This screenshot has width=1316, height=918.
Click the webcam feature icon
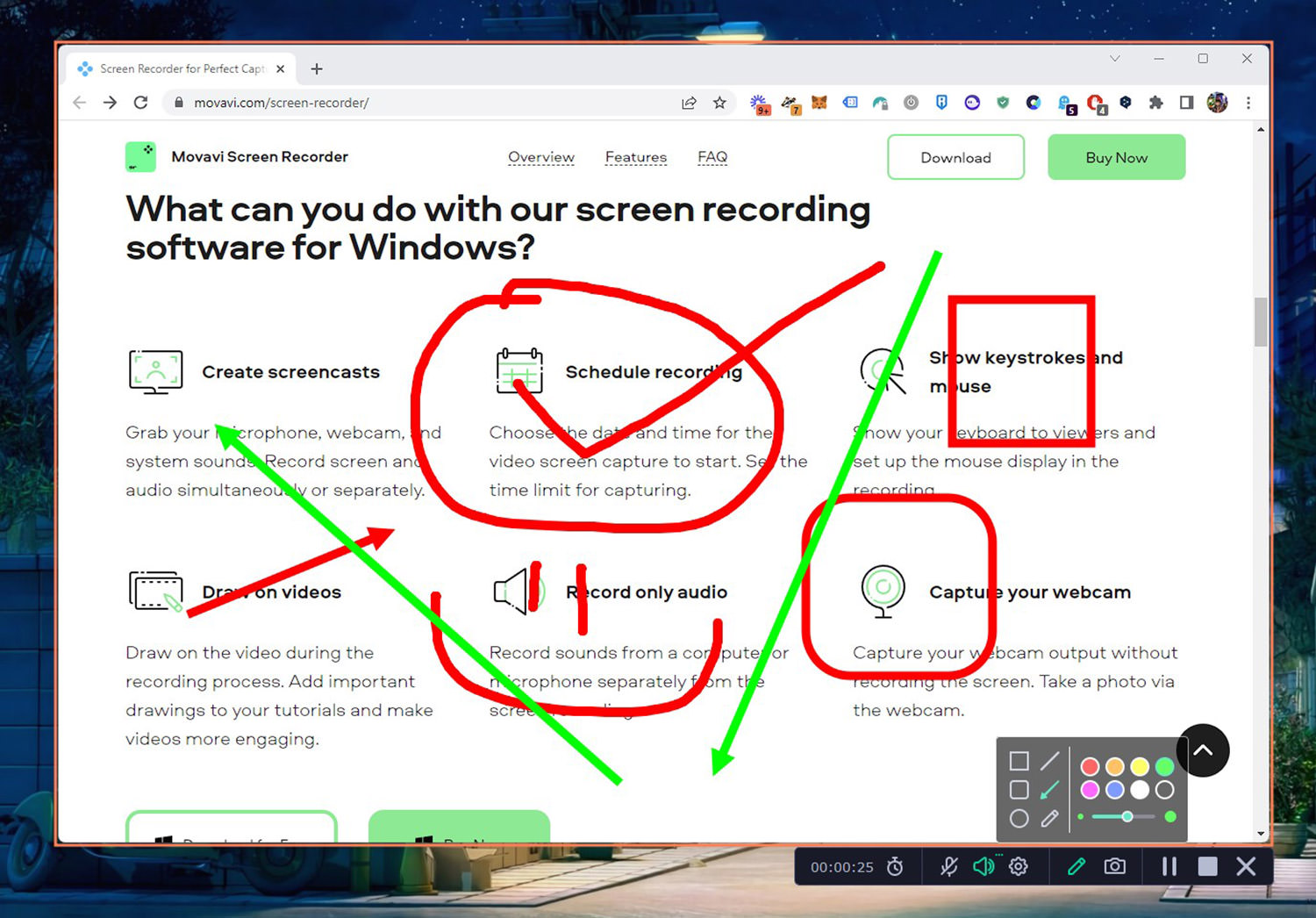(883, 592)
